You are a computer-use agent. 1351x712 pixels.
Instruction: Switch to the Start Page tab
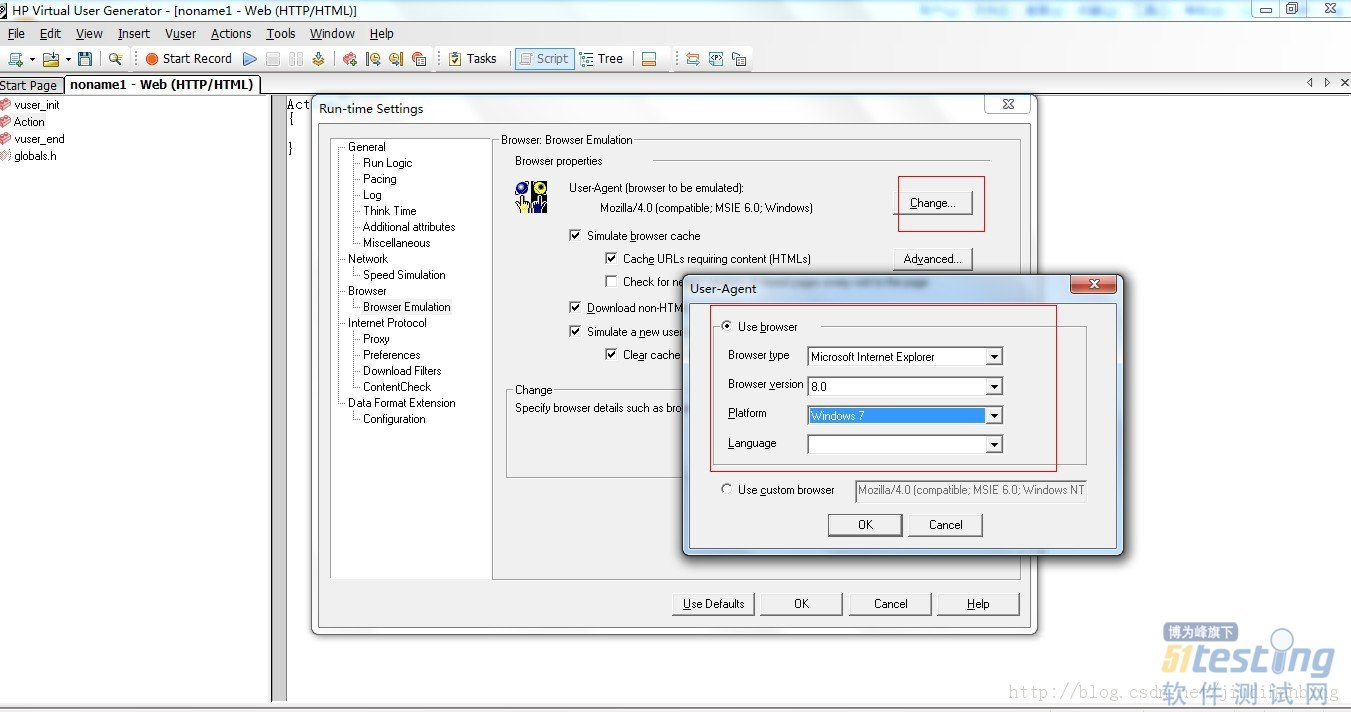pyautogui.click(x=30, y=85)
